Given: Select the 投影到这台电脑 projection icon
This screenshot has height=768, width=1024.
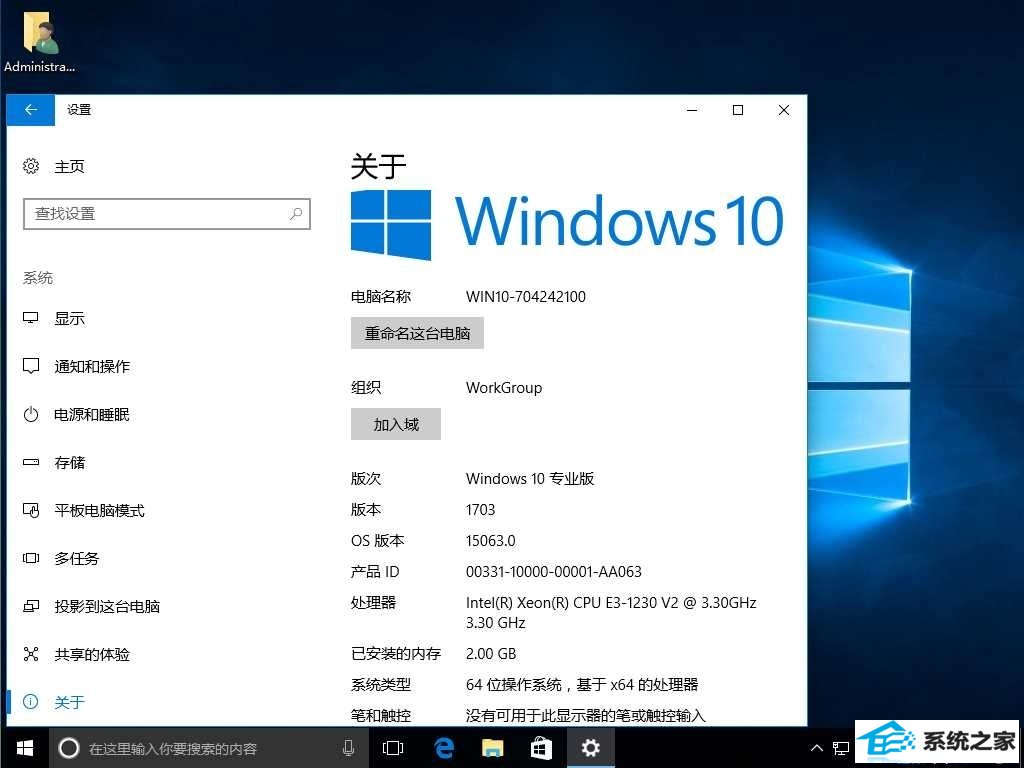Looking at the screenshot, I should 31,606.
